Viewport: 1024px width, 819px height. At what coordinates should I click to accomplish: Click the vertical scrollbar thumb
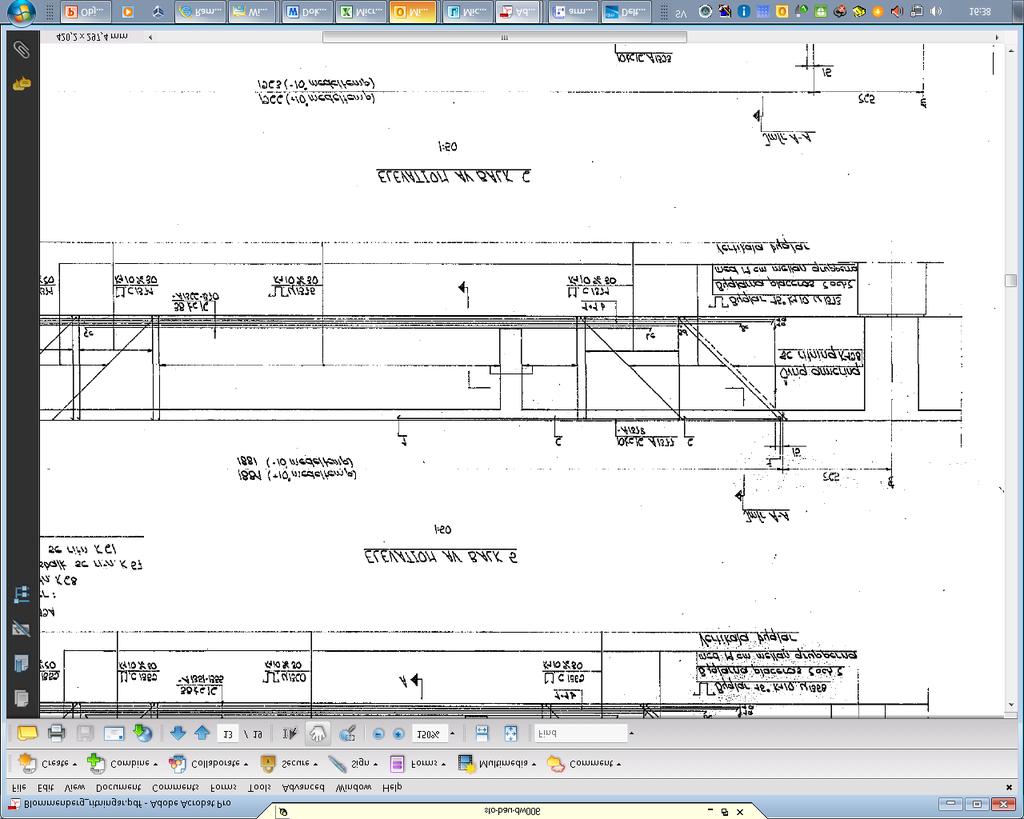pos(1011,280)
